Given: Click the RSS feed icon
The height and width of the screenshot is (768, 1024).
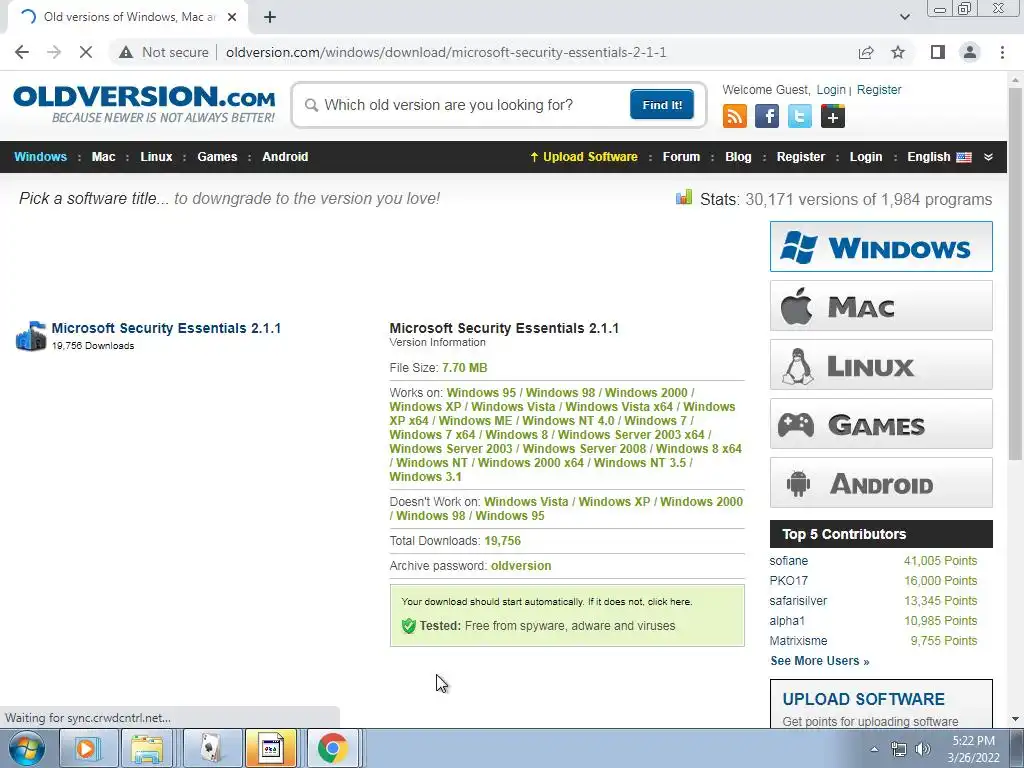Looking at the screenshot, I should tap(734, 116).
